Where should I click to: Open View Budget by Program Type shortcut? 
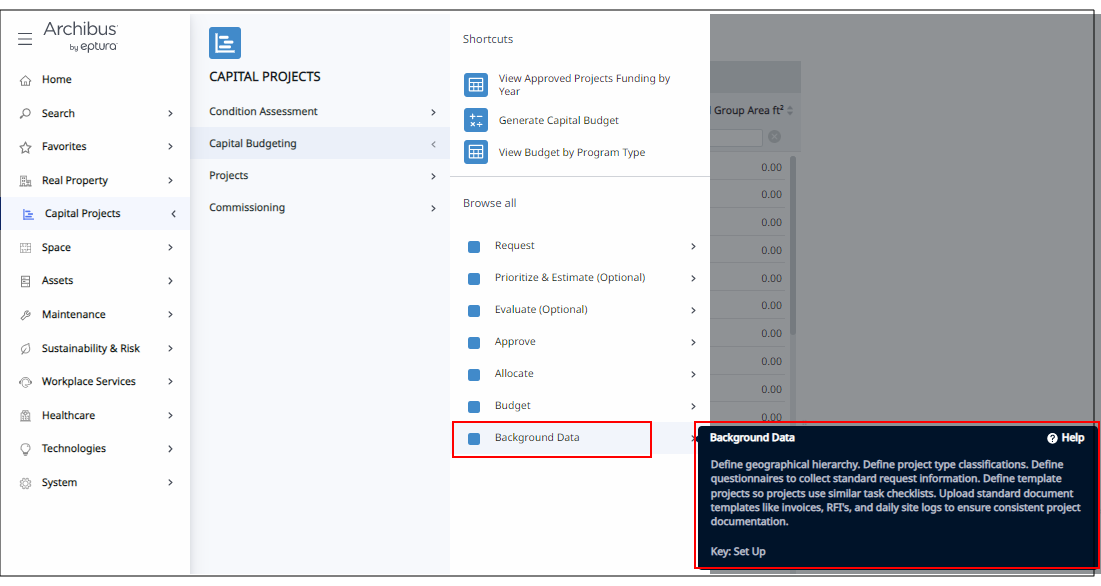572,152
